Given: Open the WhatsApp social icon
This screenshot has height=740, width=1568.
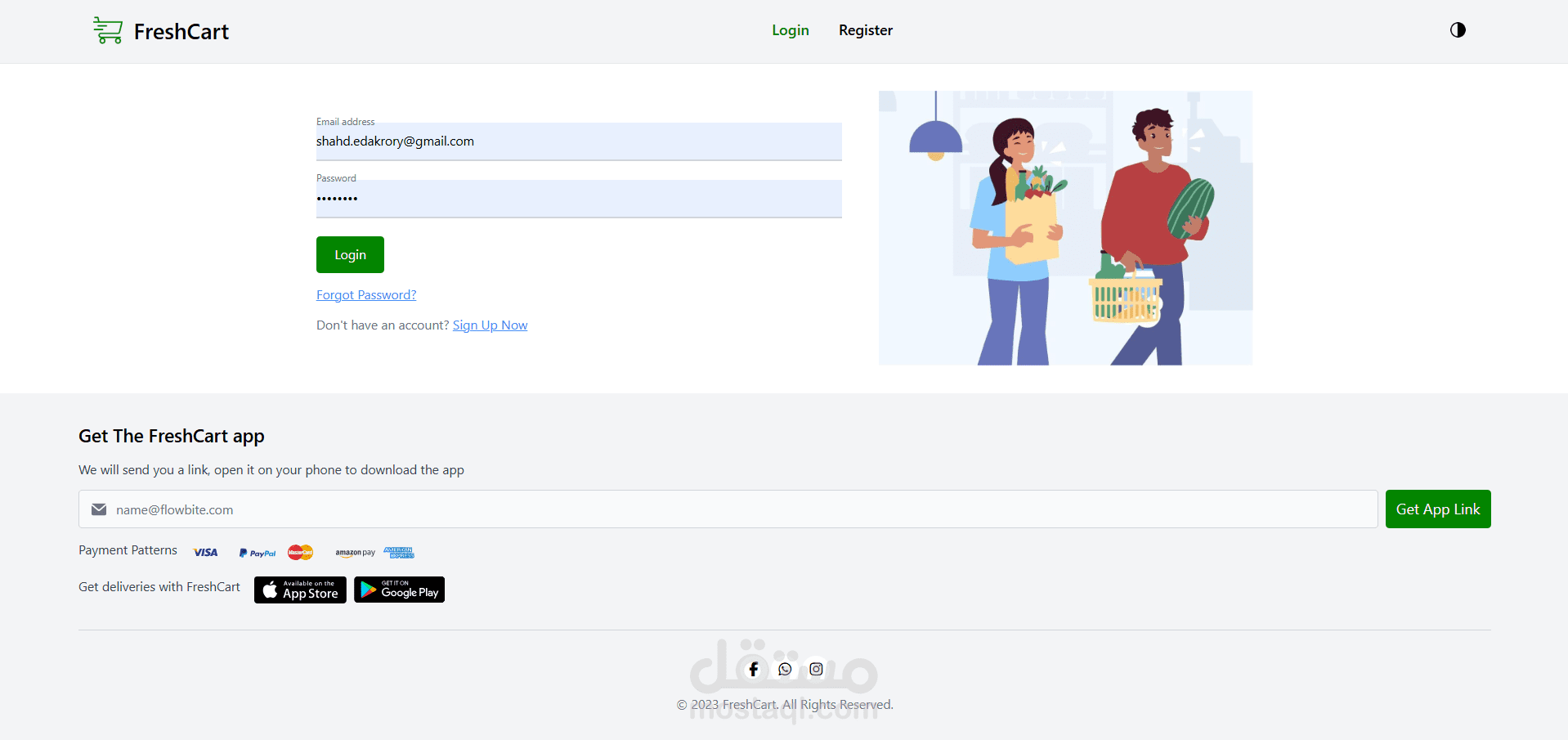Looking at the screenshot, I should coord(785,669).
